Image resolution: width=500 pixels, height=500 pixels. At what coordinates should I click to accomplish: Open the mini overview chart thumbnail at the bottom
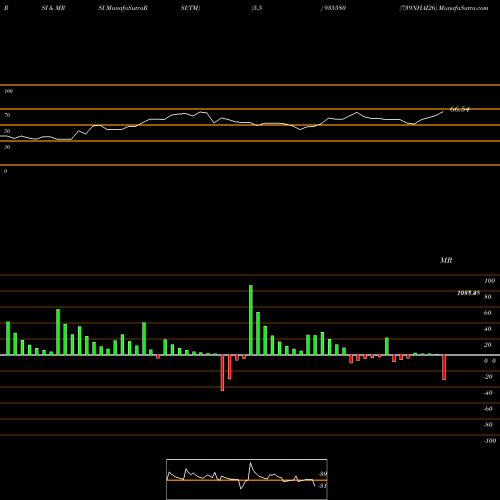pyautogui.click(x=247, y=479)
